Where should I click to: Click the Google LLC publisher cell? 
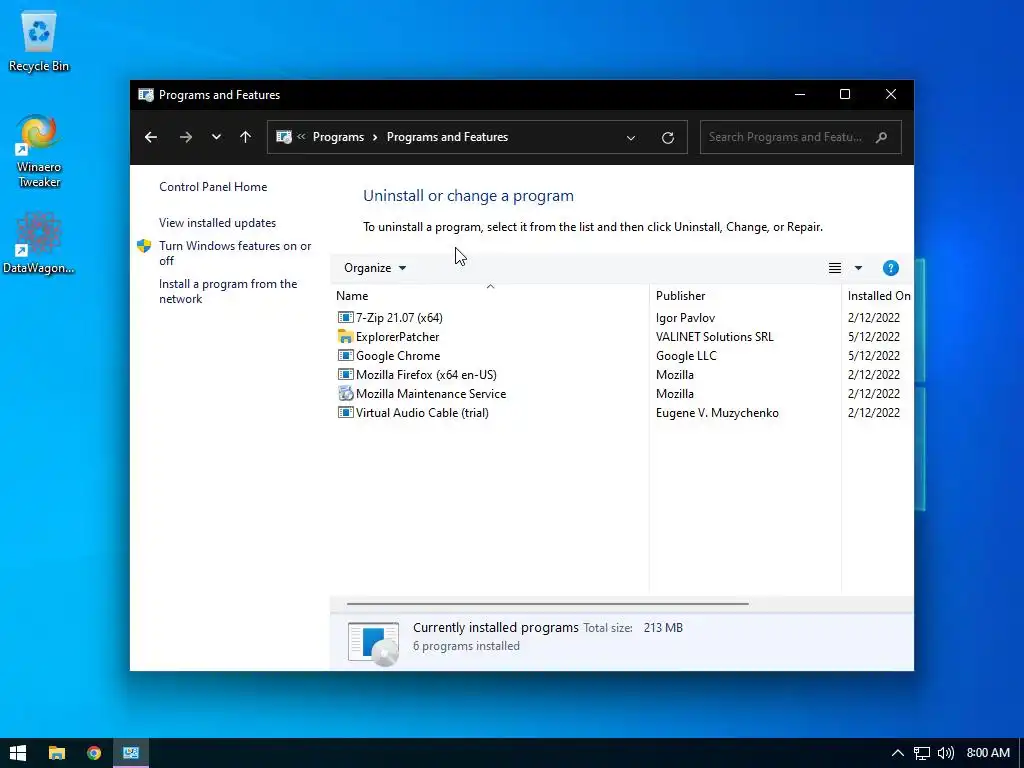(686, 356)
